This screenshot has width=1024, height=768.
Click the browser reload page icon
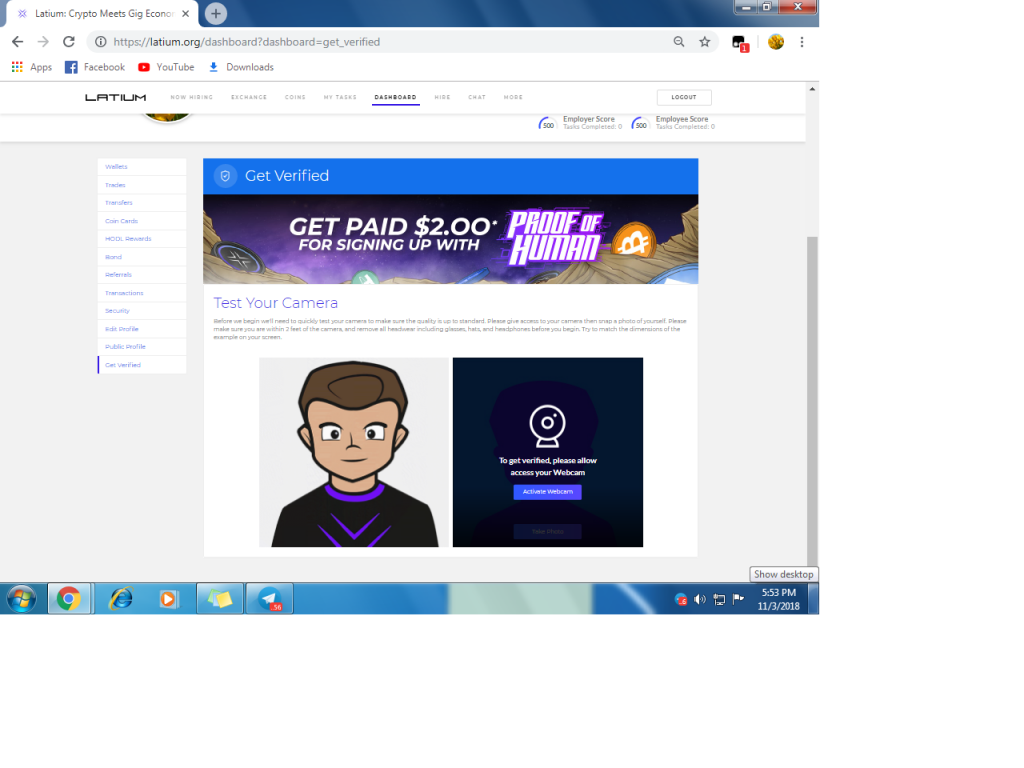pos(69,42)
